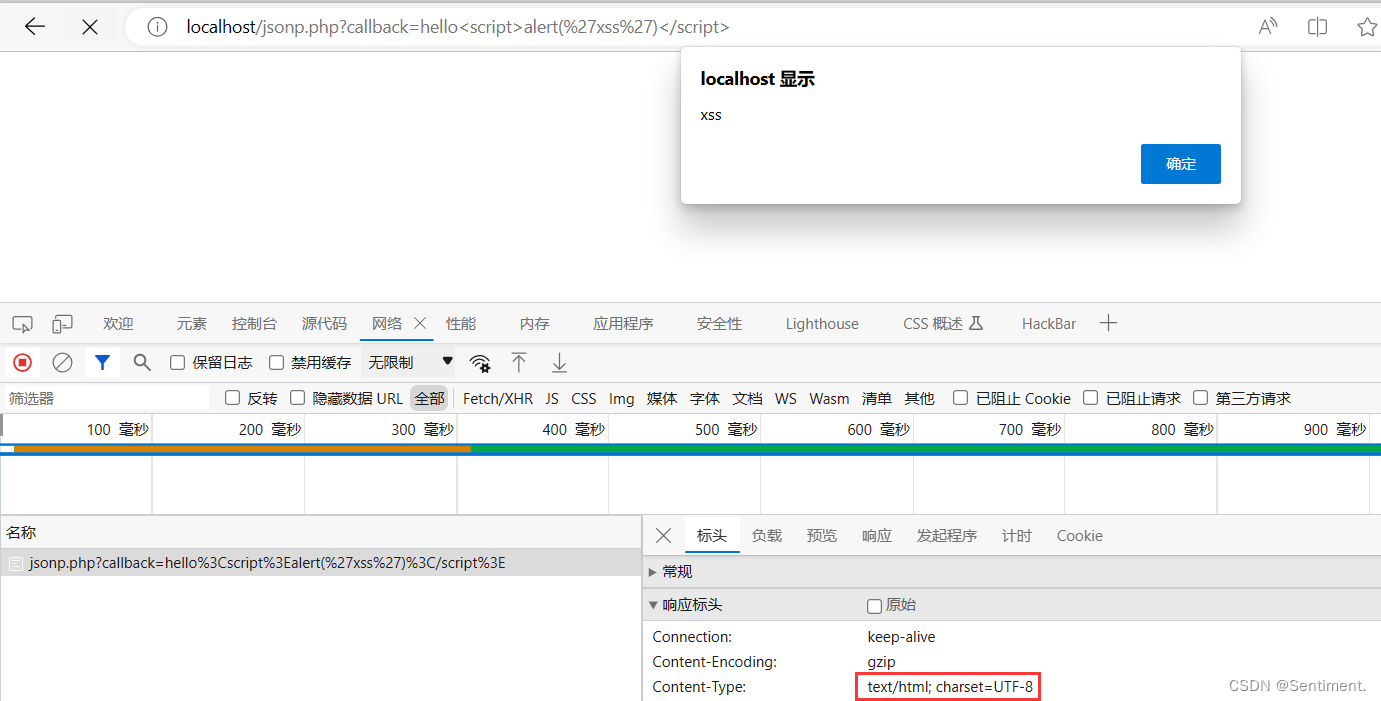
Task: Open the Memory (内存) tab
Action: [x=535, y=323]
